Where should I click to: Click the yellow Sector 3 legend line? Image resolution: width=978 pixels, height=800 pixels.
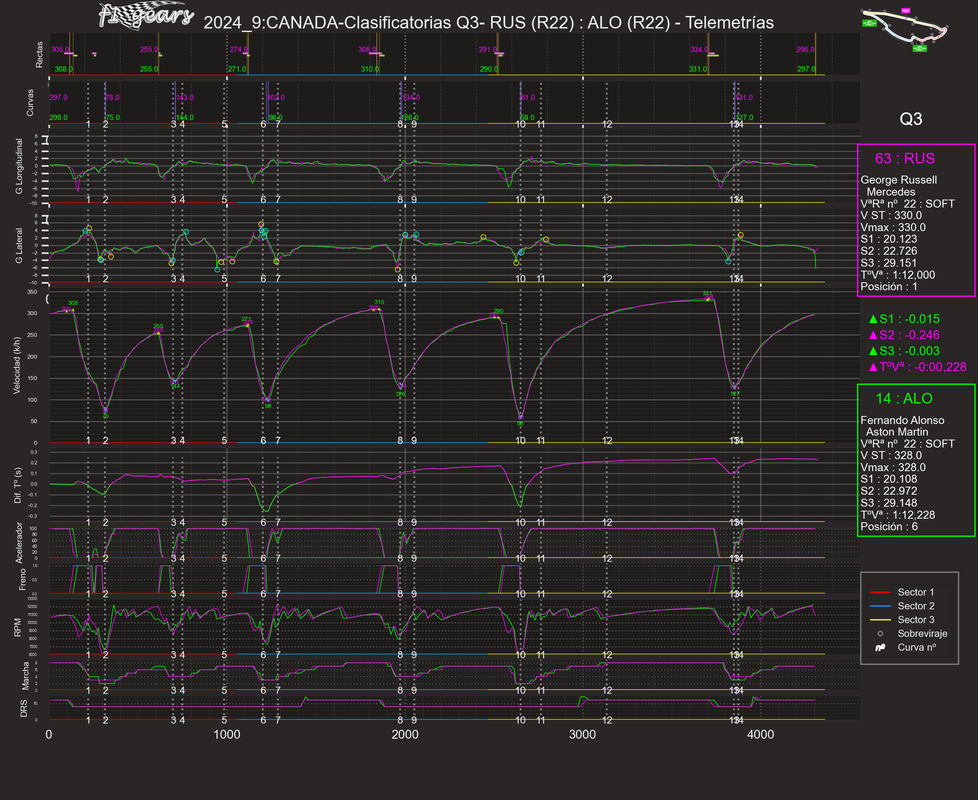(879, 620)
